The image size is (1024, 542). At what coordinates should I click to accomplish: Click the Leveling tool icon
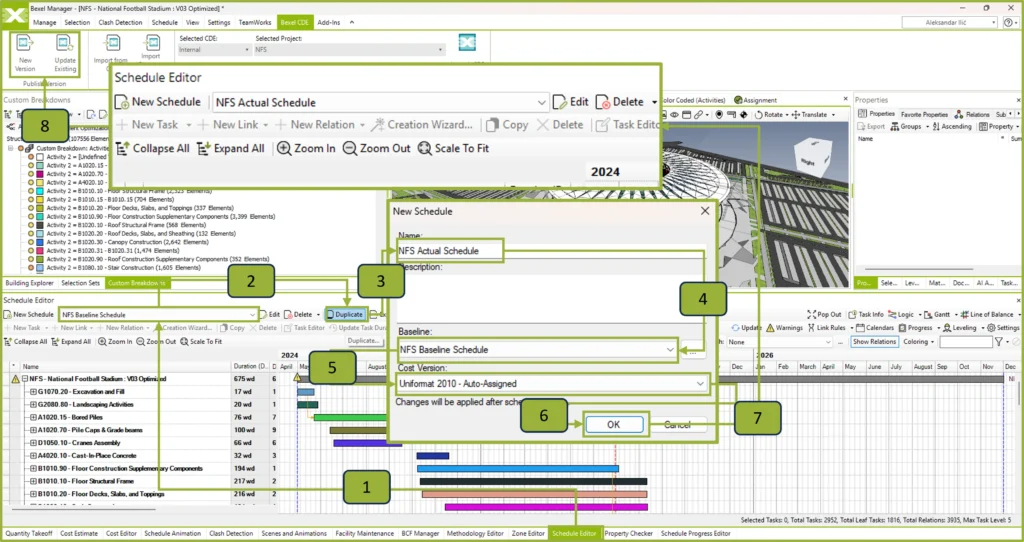pyautogui.click(x=947, y=327)
